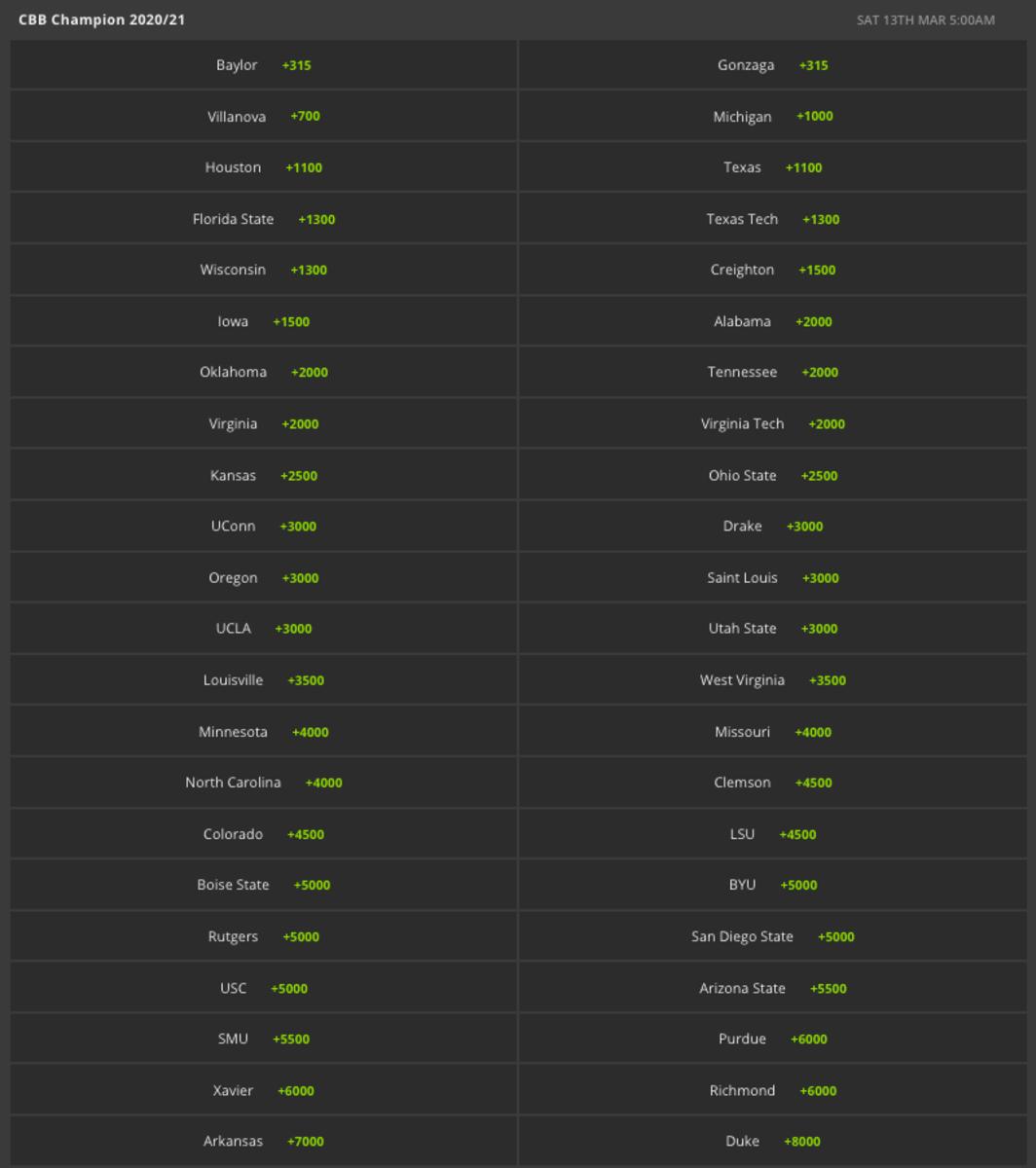
Task: Pick Houston at +1100 odds
Action: point(263,166)
